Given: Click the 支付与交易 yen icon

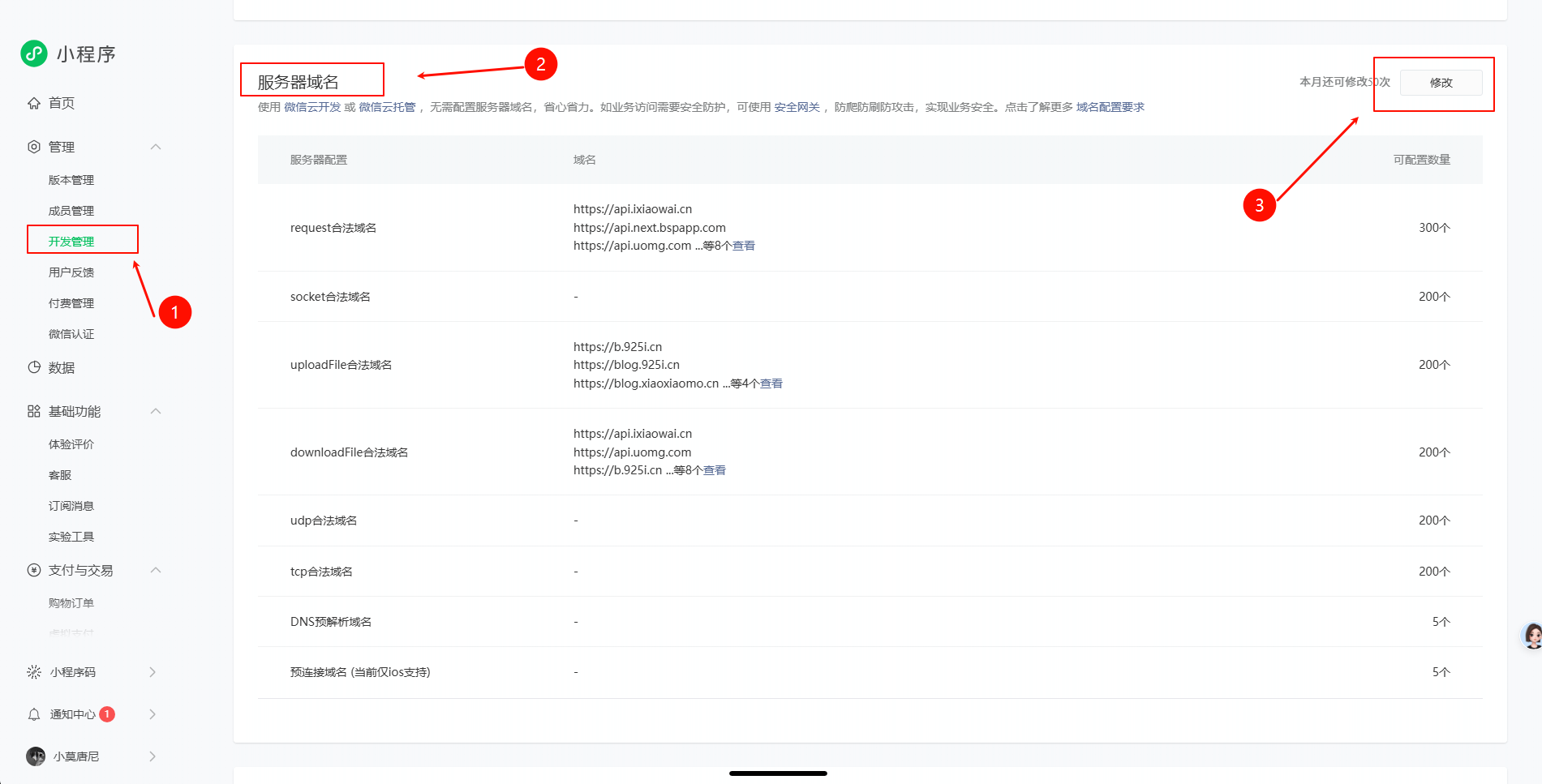Looking at the screenshot, I should click(34, 570).
